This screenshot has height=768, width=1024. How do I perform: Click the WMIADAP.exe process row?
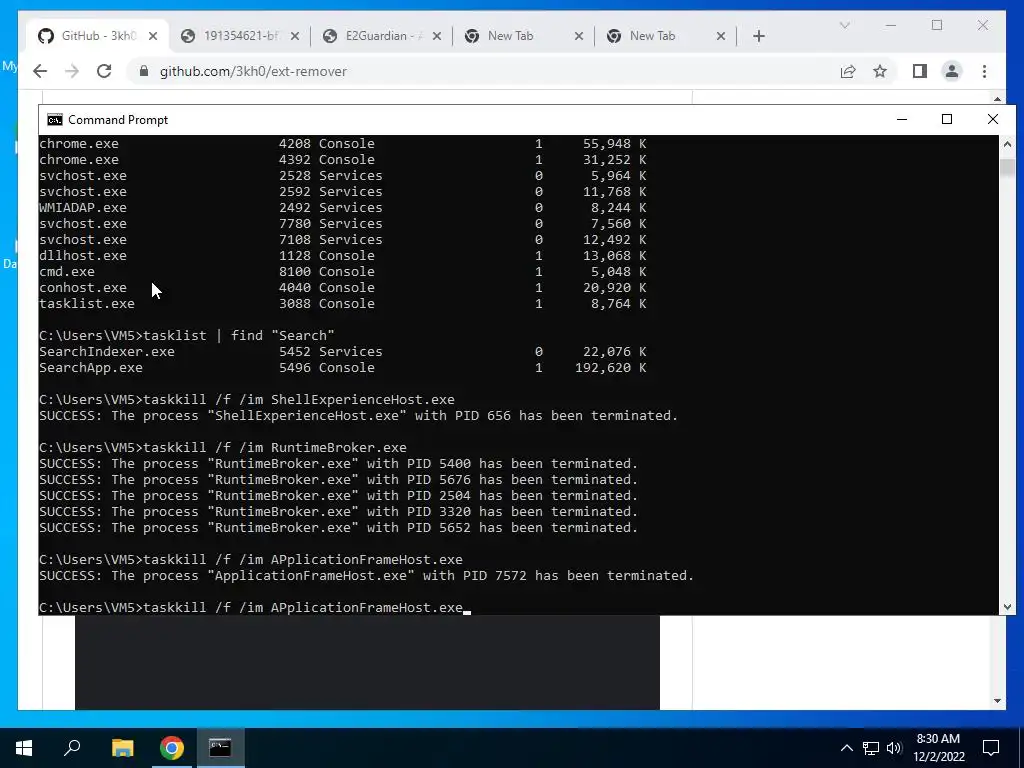pyautogui.click(x=342, y=208)
